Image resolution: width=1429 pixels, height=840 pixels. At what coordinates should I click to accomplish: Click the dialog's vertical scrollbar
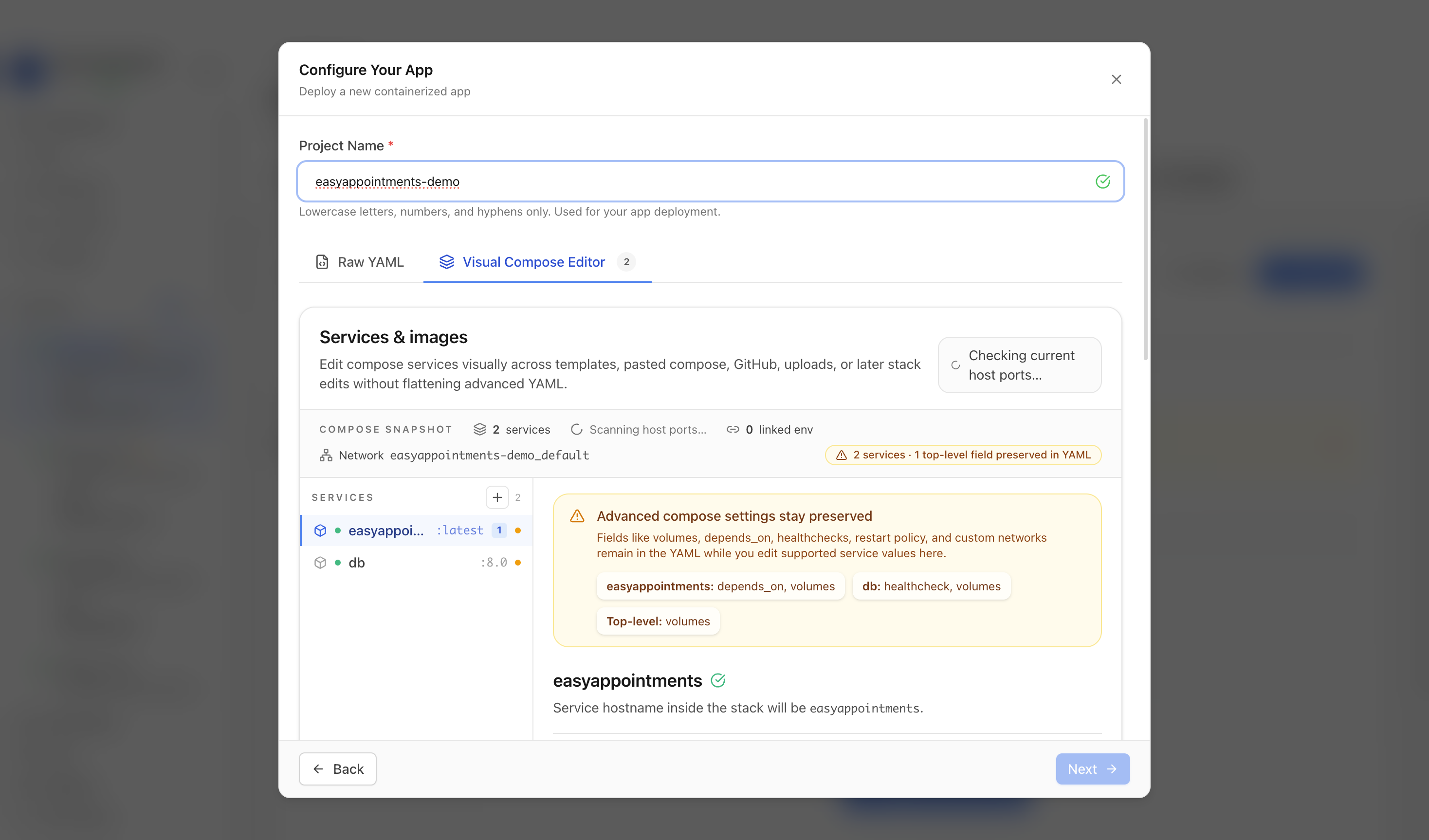[x=1145, y=239]
